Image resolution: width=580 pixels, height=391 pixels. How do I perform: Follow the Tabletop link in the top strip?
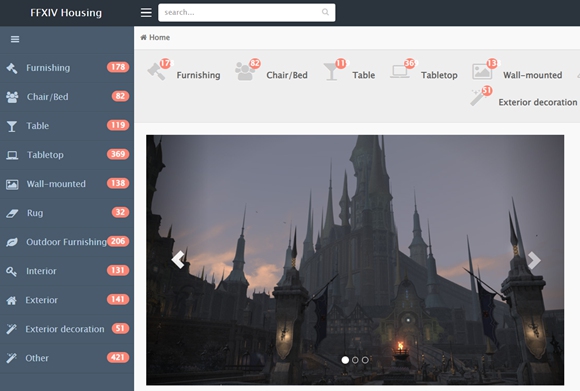point(439,75)
